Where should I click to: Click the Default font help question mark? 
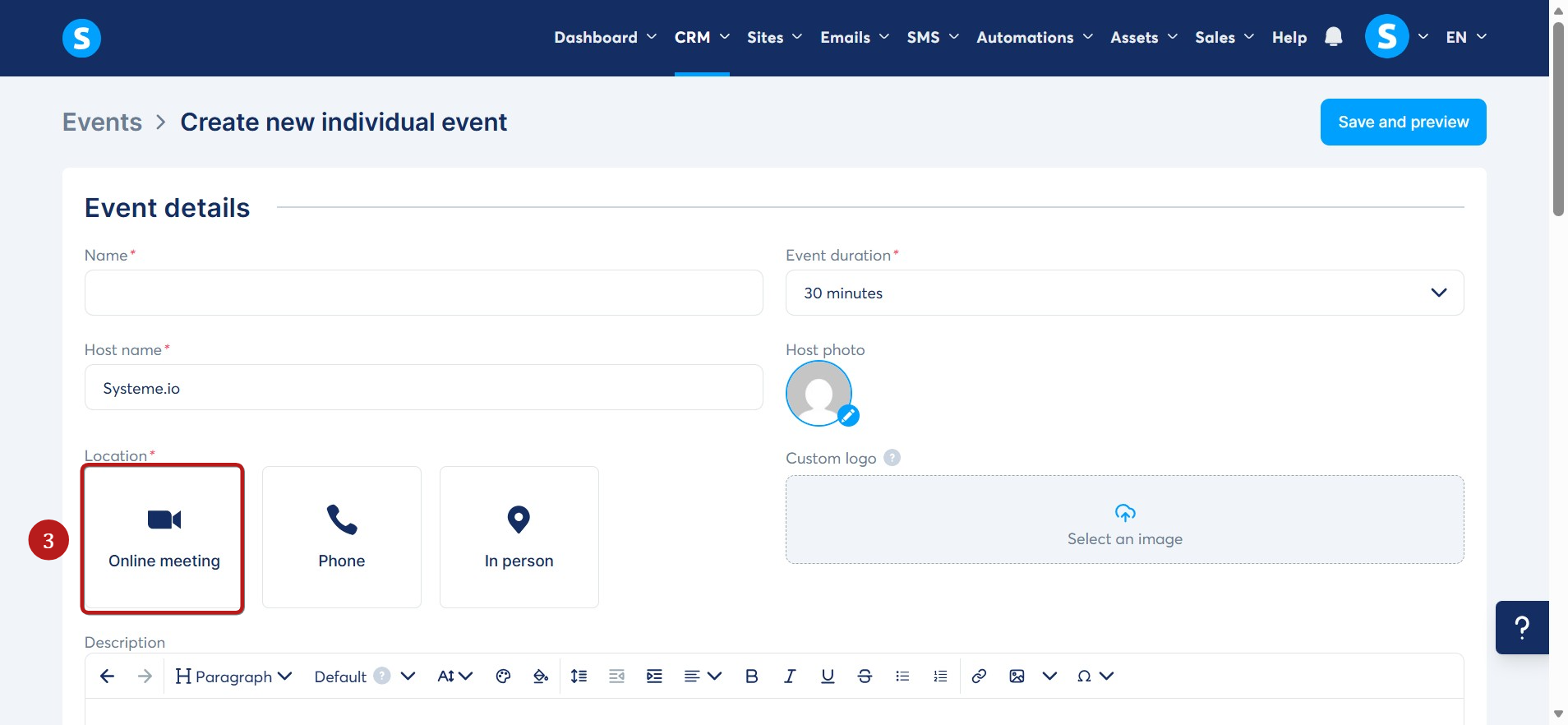[382, 675]
